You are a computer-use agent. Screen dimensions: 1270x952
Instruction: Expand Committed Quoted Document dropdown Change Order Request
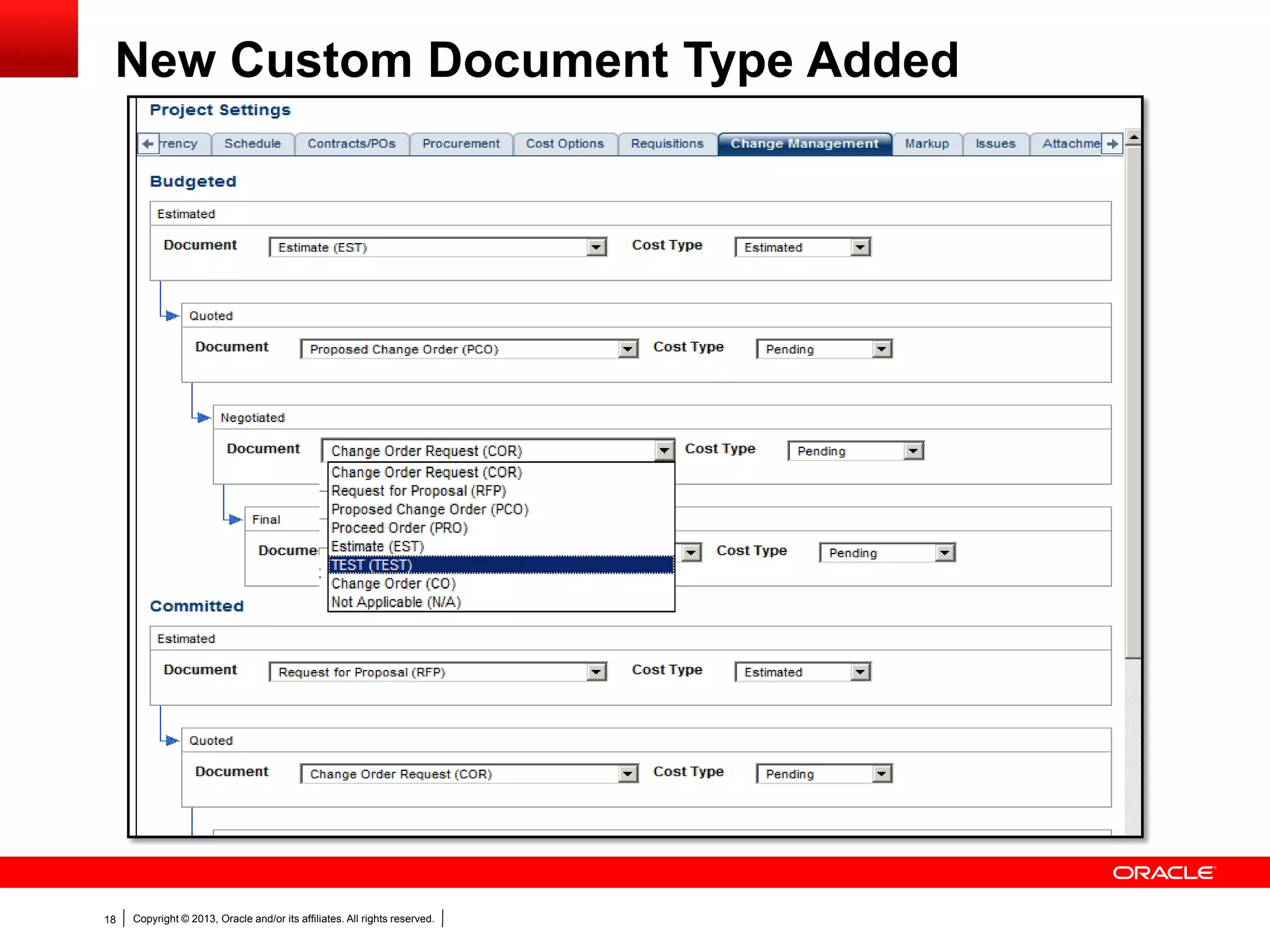click(x=469, y=773)
